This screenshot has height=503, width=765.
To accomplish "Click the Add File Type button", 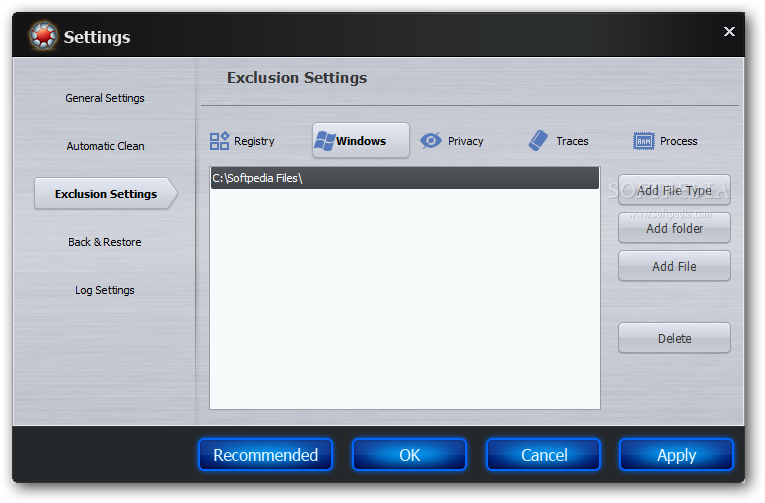I will pos(674,190).
